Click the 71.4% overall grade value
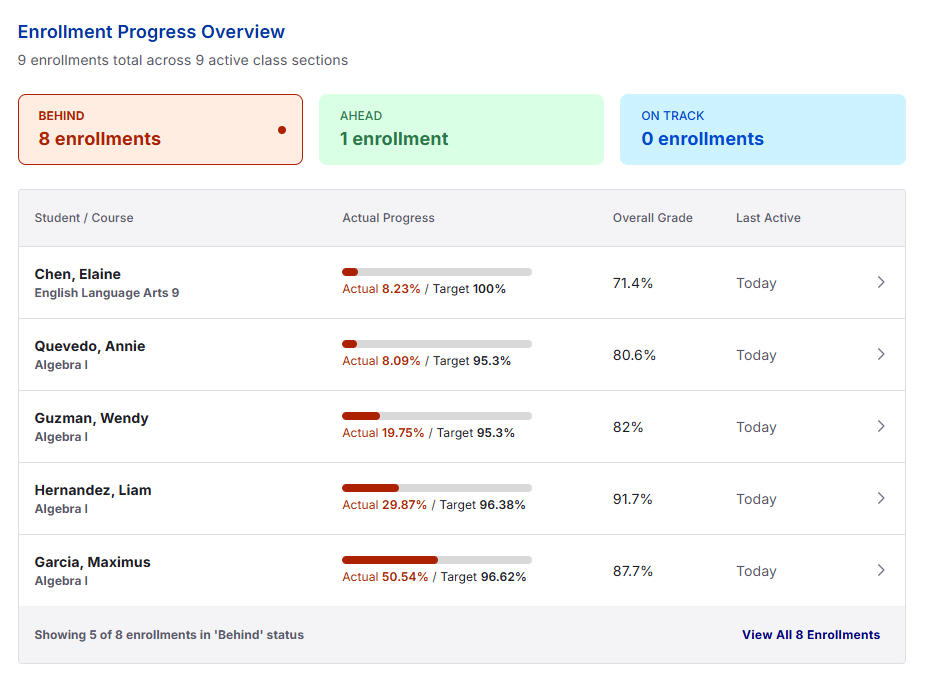The height and width of the screenshot is (674, 925). (x=632, y=283)
